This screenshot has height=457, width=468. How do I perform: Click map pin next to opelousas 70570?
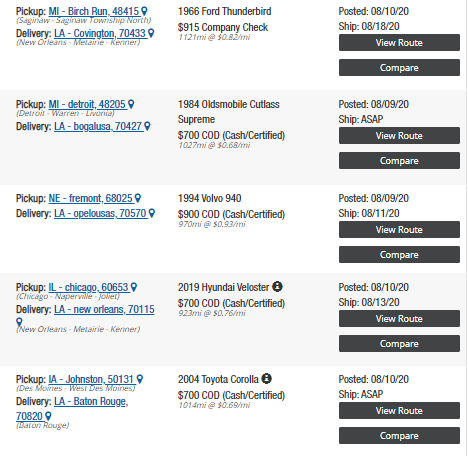point(152,213)
